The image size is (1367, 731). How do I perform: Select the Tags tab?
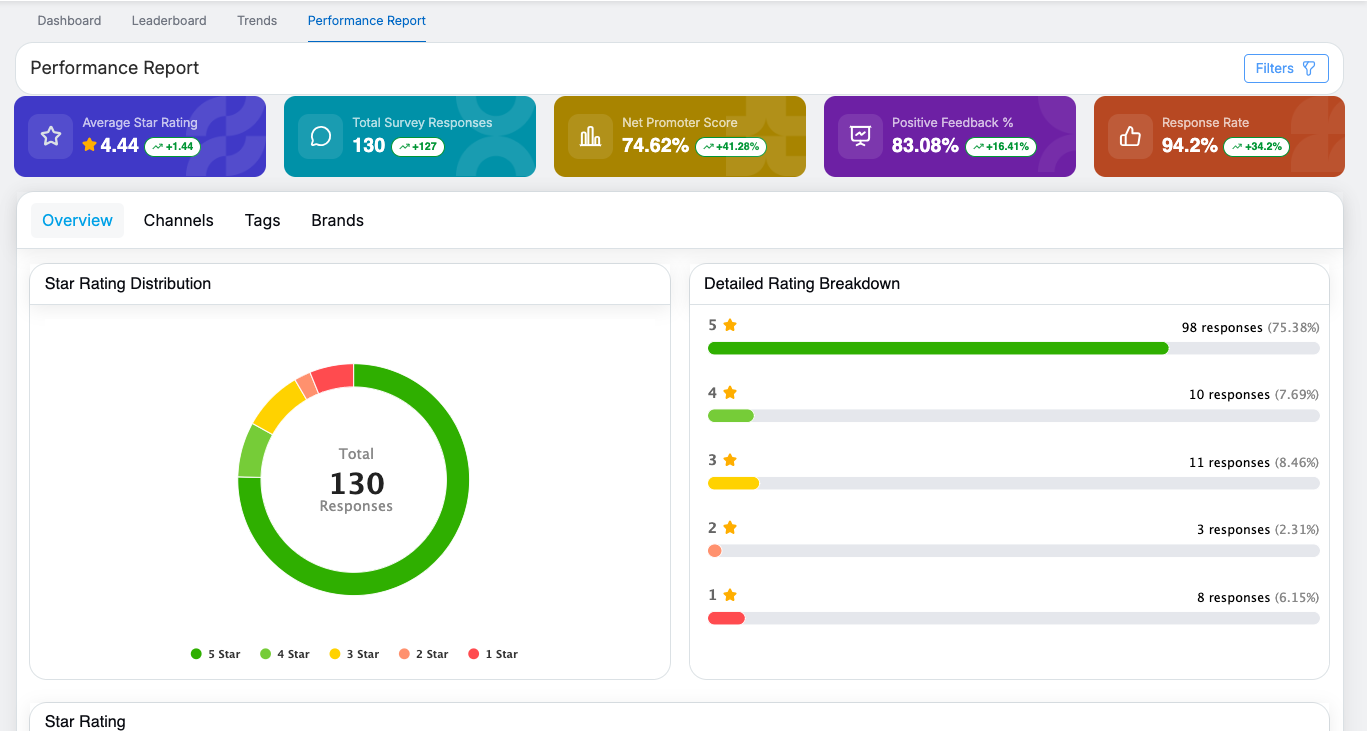(x=262, y=220)
